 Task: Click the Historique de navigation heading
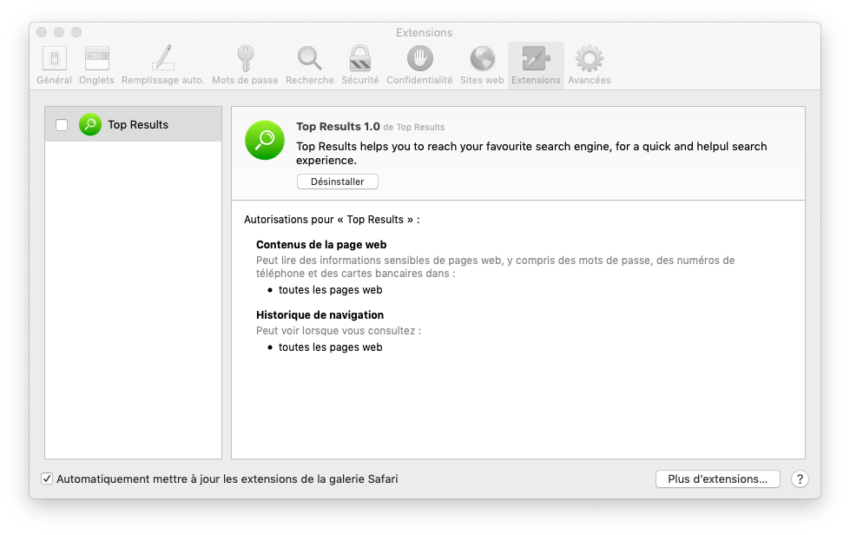(320, 315)
